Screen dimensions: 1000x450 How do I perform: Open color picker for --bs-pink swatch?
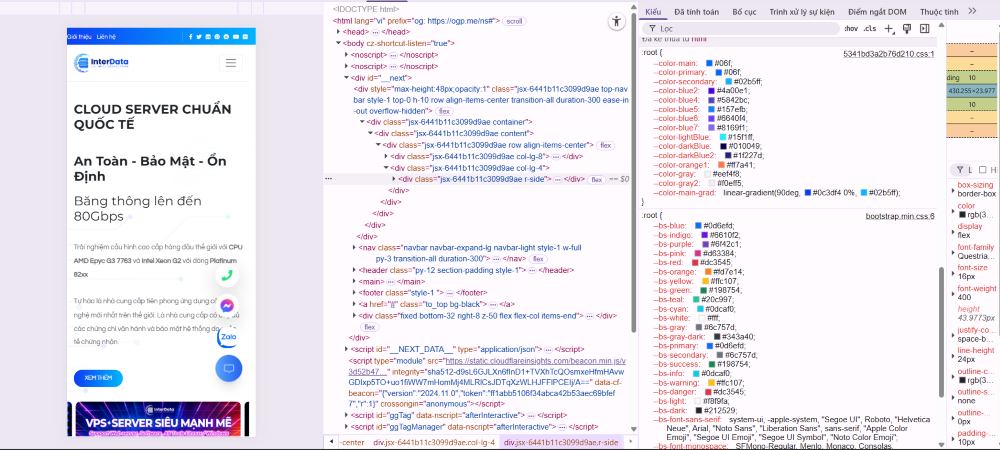(698, 253)
